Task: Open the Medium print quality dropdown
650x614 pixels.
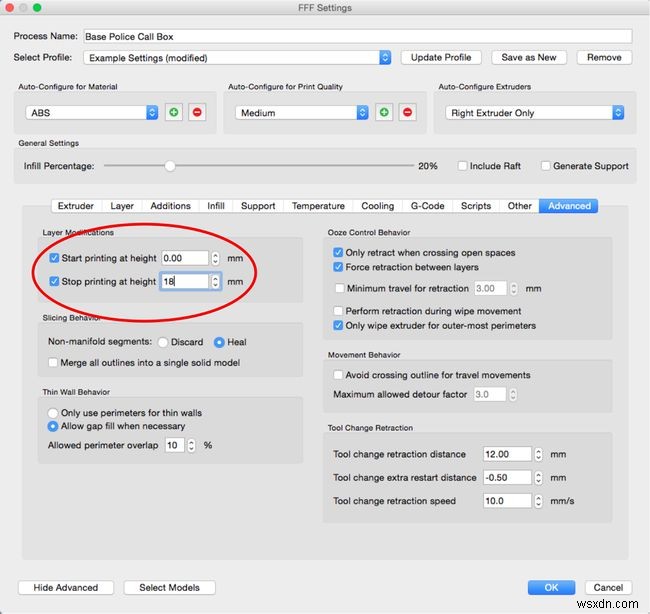Action: coord(302,112)
